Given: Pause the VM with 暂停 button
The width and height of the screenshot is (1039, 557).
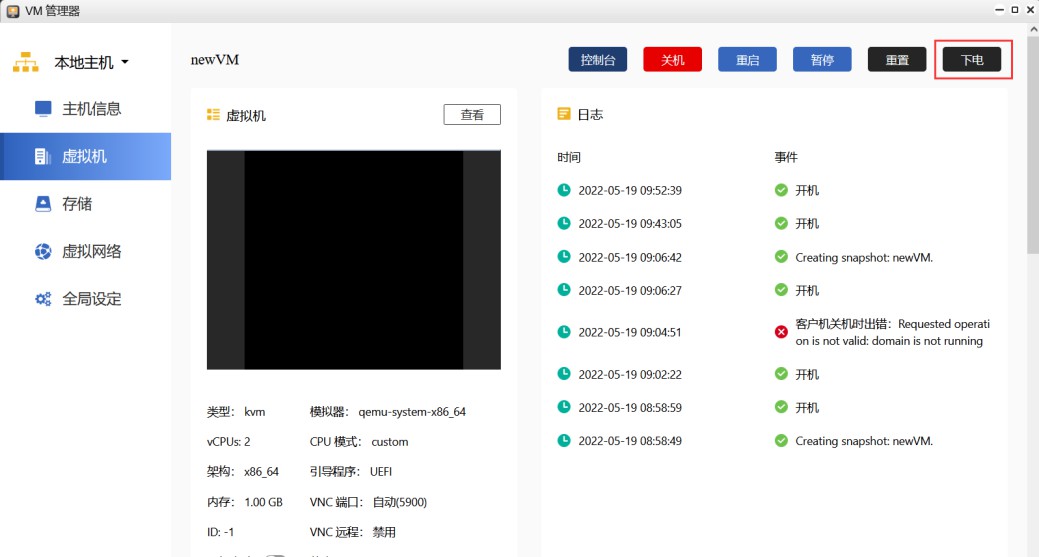Looking at the screenshot, I should coord(822,60).
